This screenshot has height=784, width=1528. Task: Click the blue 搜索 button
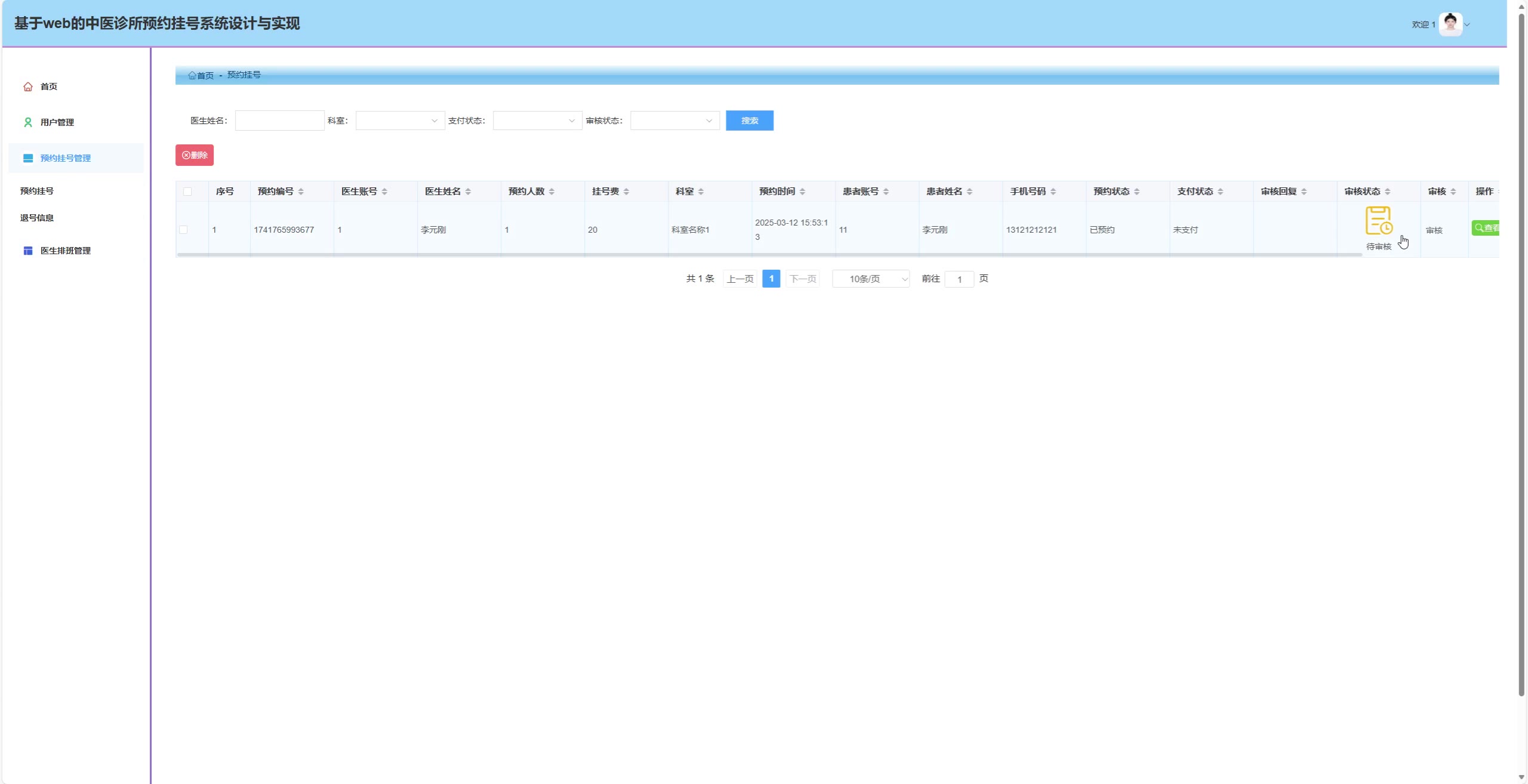click(749, 121)
